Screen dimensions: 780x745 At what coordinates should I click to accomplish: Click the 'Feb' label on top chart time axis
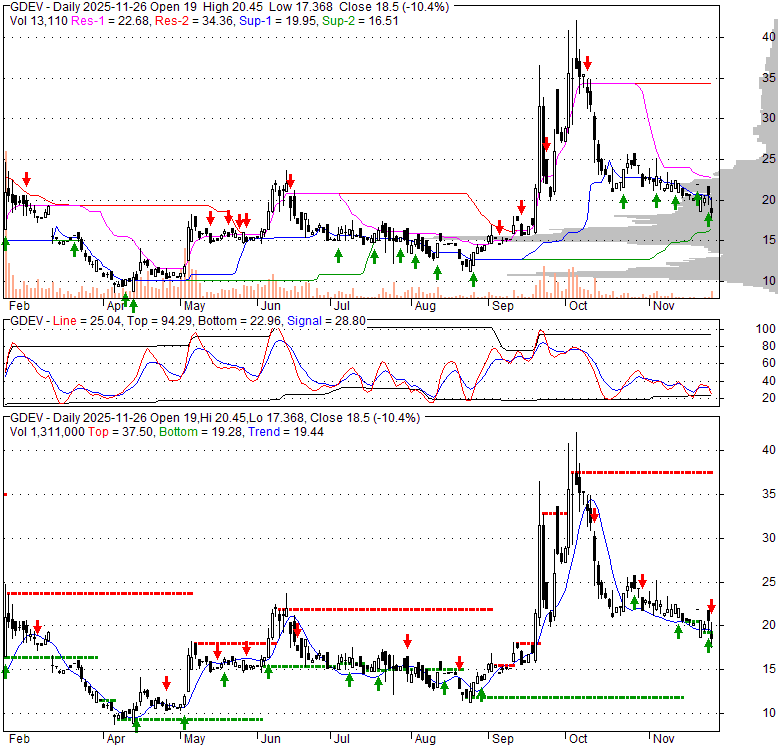pos(19,306)
